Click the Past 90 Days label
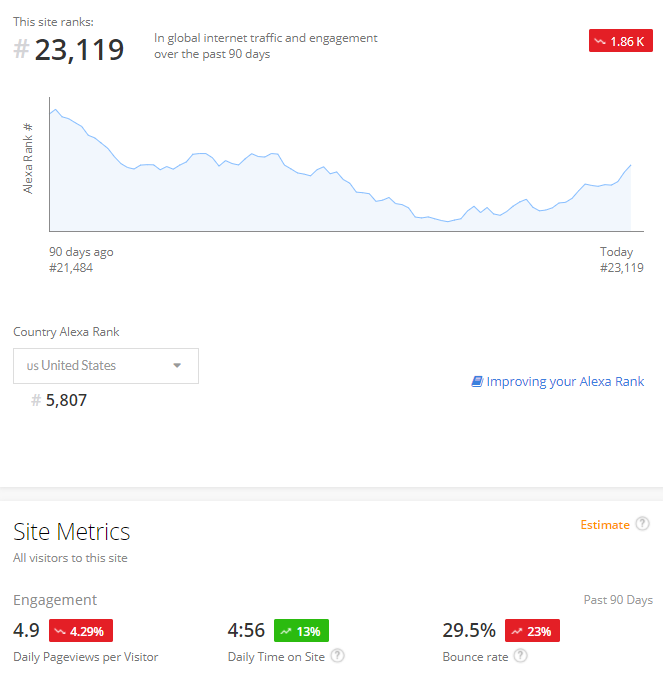663x678 pixels. (x=618, y=600)
